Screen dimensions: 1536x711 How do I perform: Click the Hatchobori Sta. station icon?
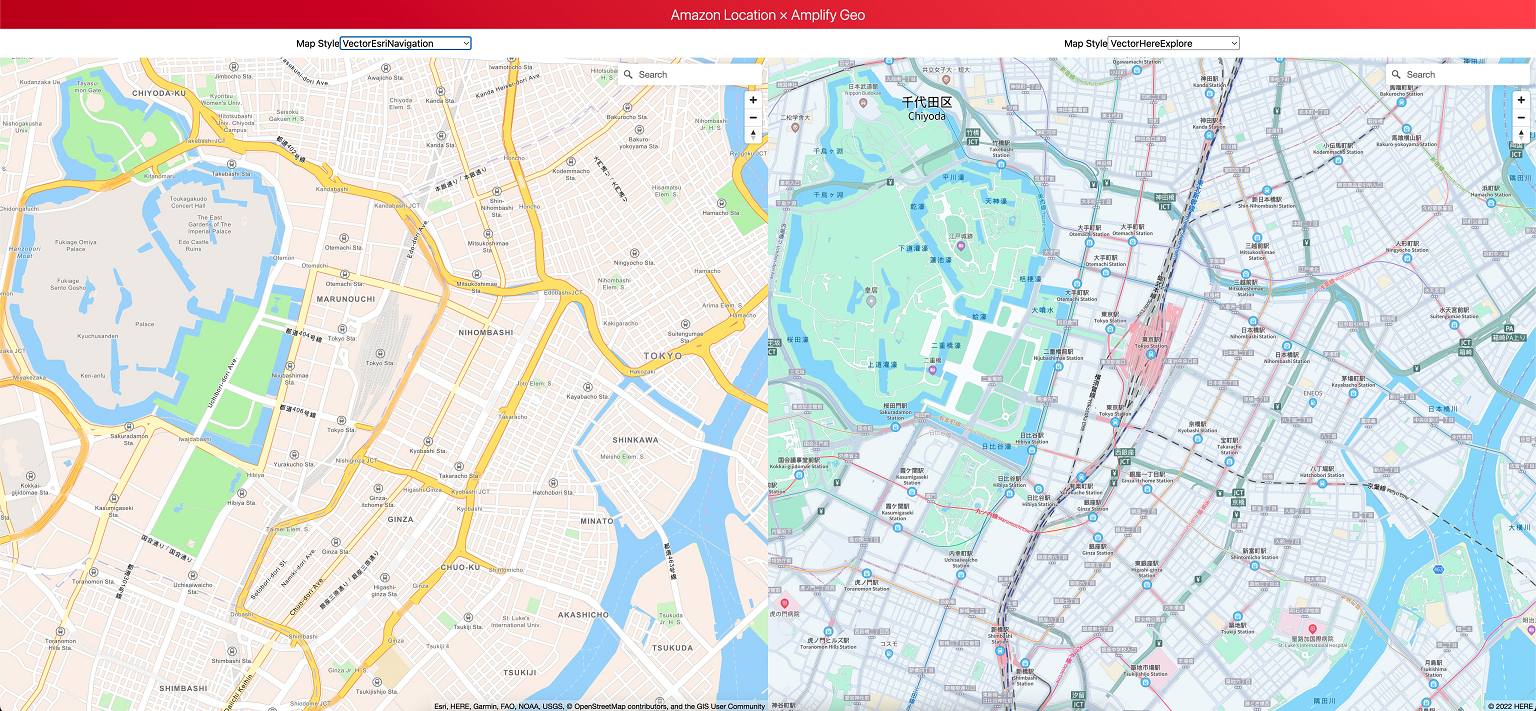(x=552, y=482)
